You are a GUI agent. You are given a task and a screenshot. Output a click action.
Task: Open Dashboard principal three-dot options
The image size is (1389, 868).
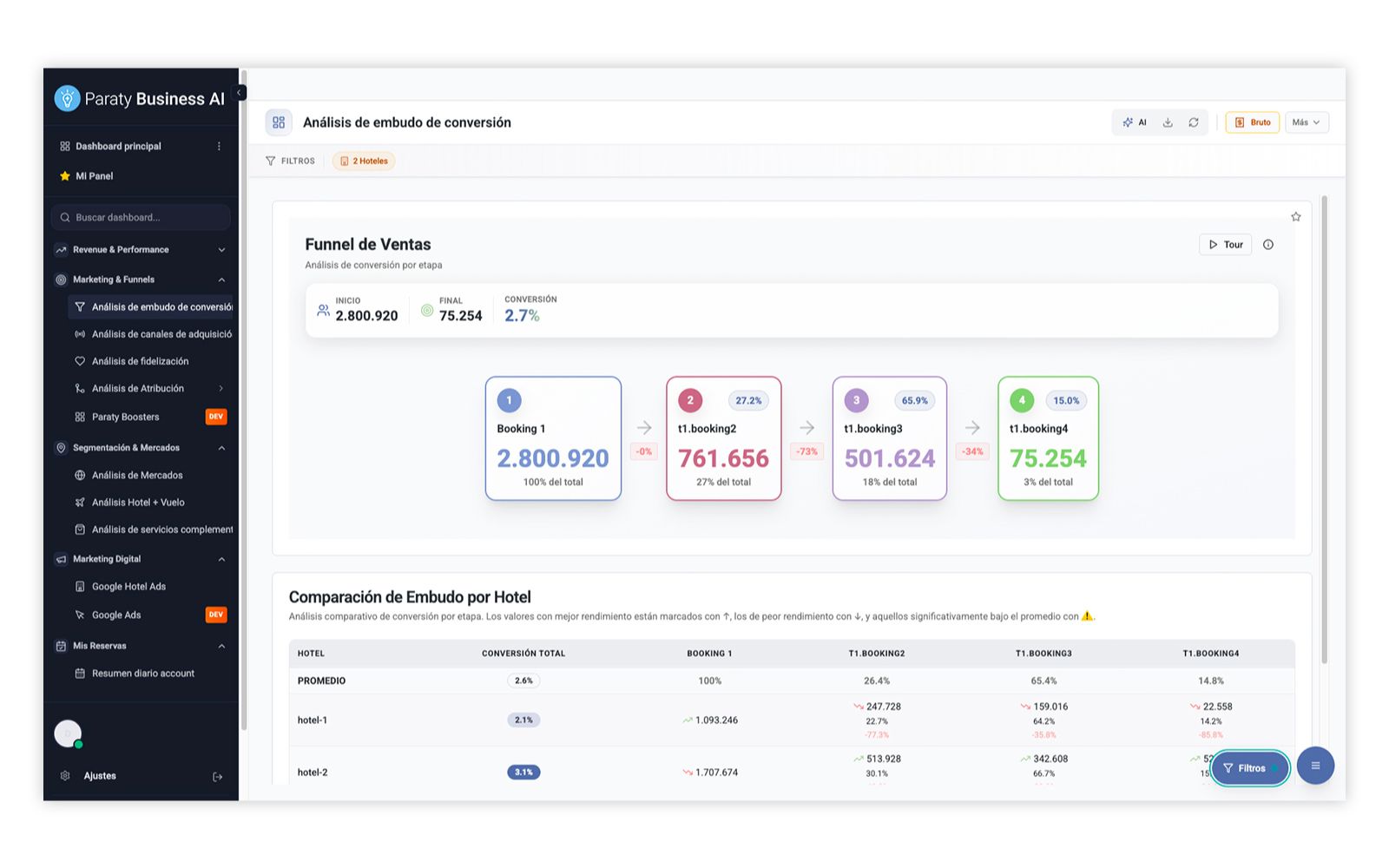[219, 147]
